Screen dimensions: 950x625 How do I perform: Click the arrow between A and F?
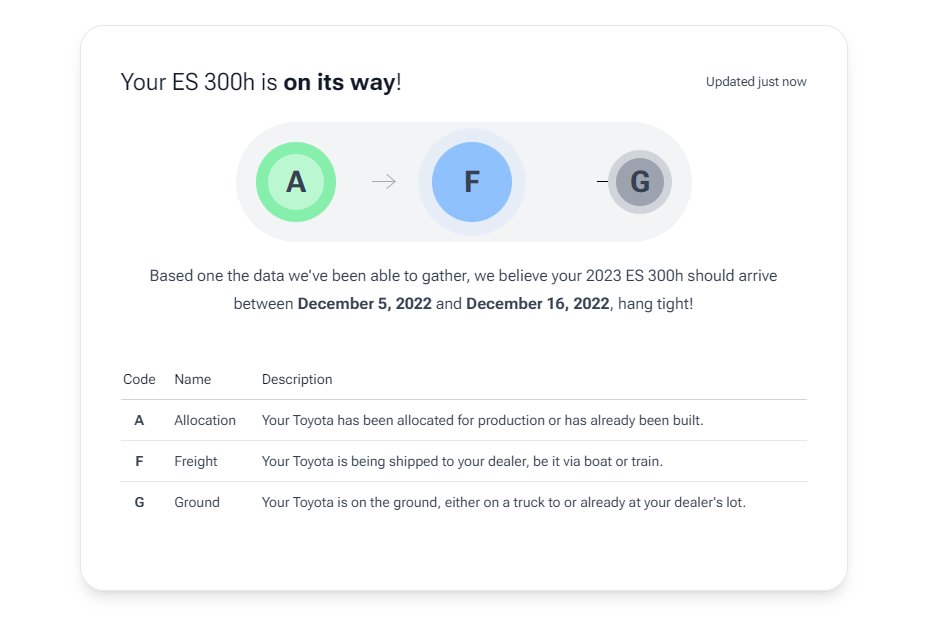pyautogui.click(x=384, y=181)
